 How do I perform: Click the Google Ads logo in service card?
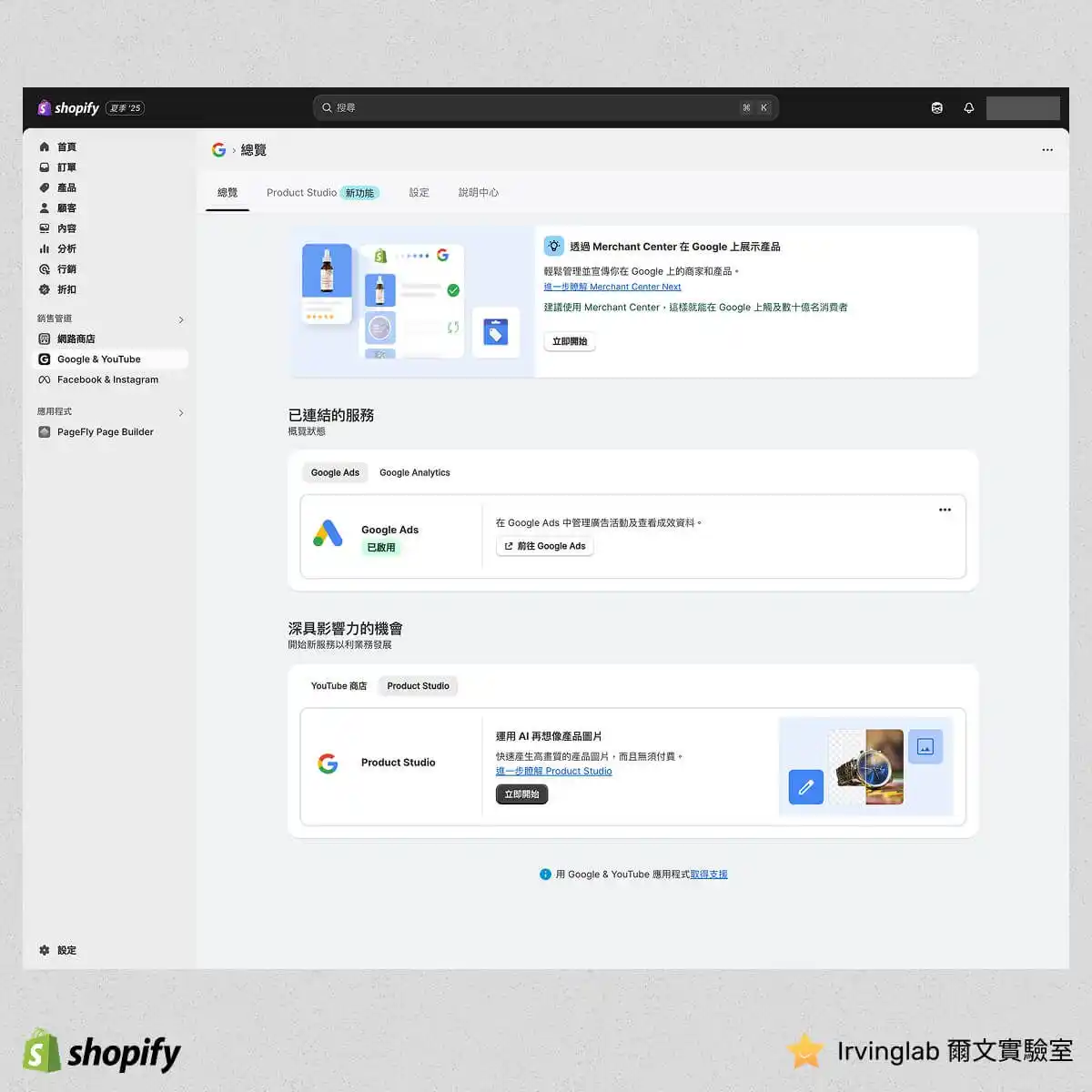(x=328, y=533)
